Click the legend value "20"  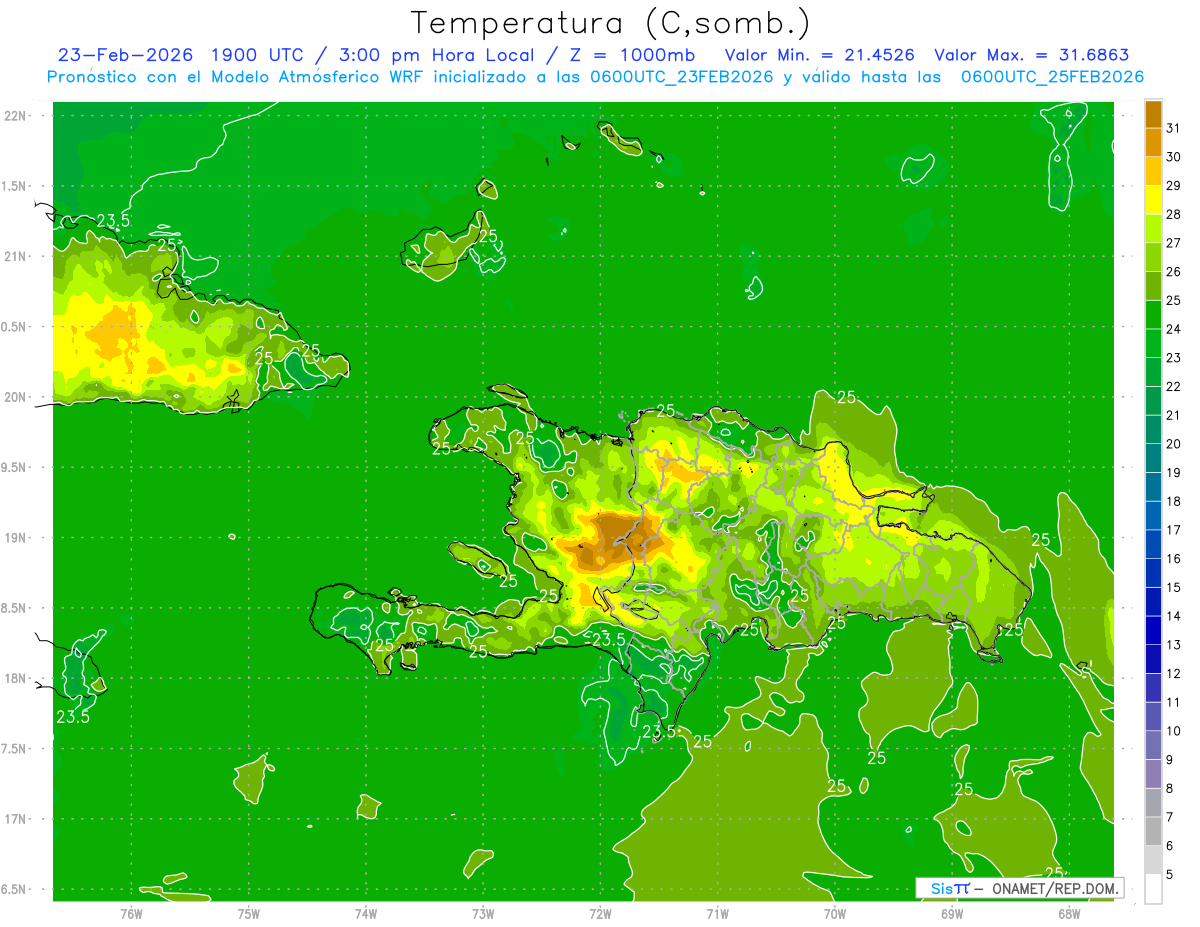point(1173,444)
